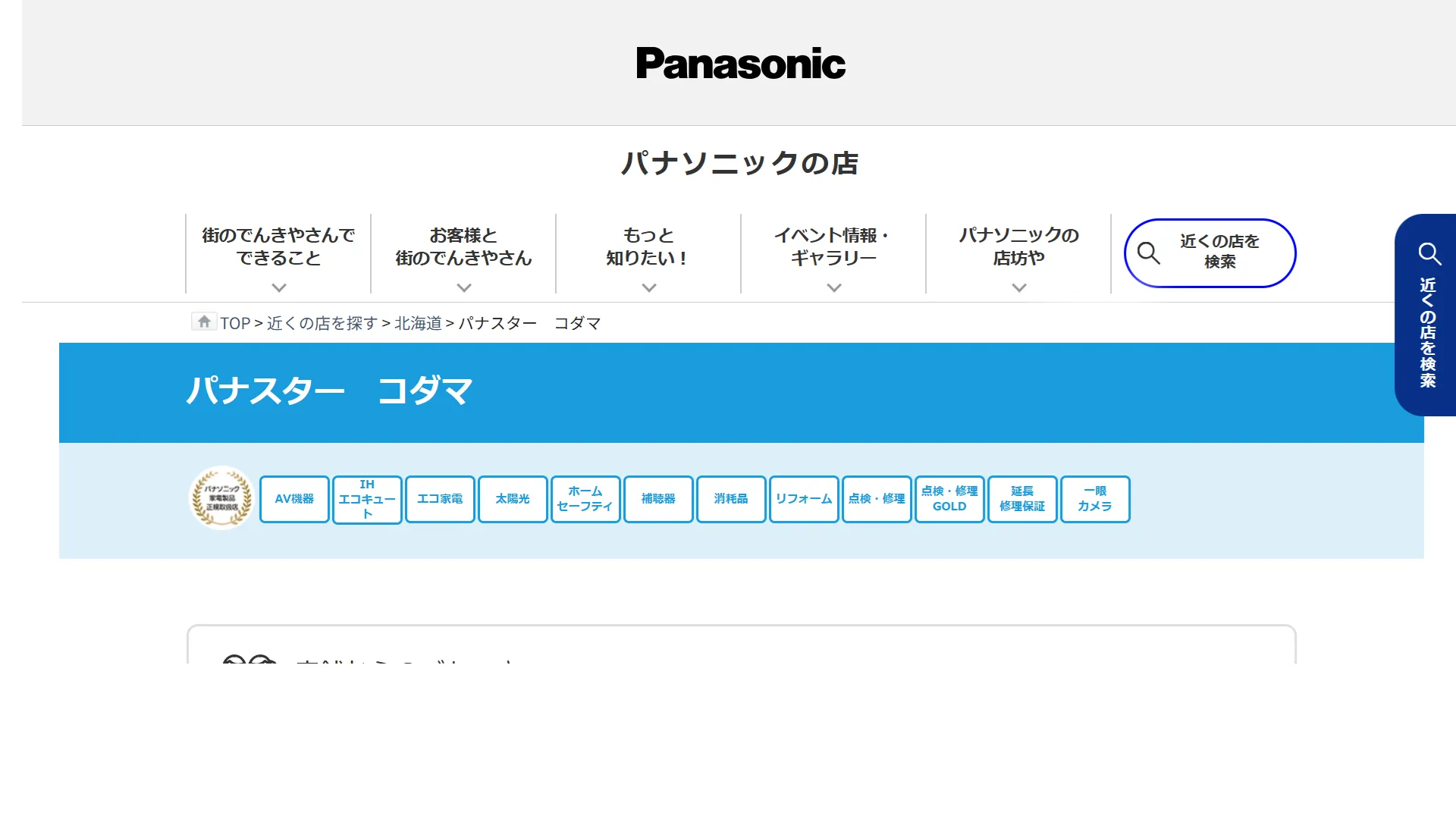This screenshot has width=1456, height=819.
Task: Go to 近くの店を探す breadcrumb link
Action: (322, 323)
